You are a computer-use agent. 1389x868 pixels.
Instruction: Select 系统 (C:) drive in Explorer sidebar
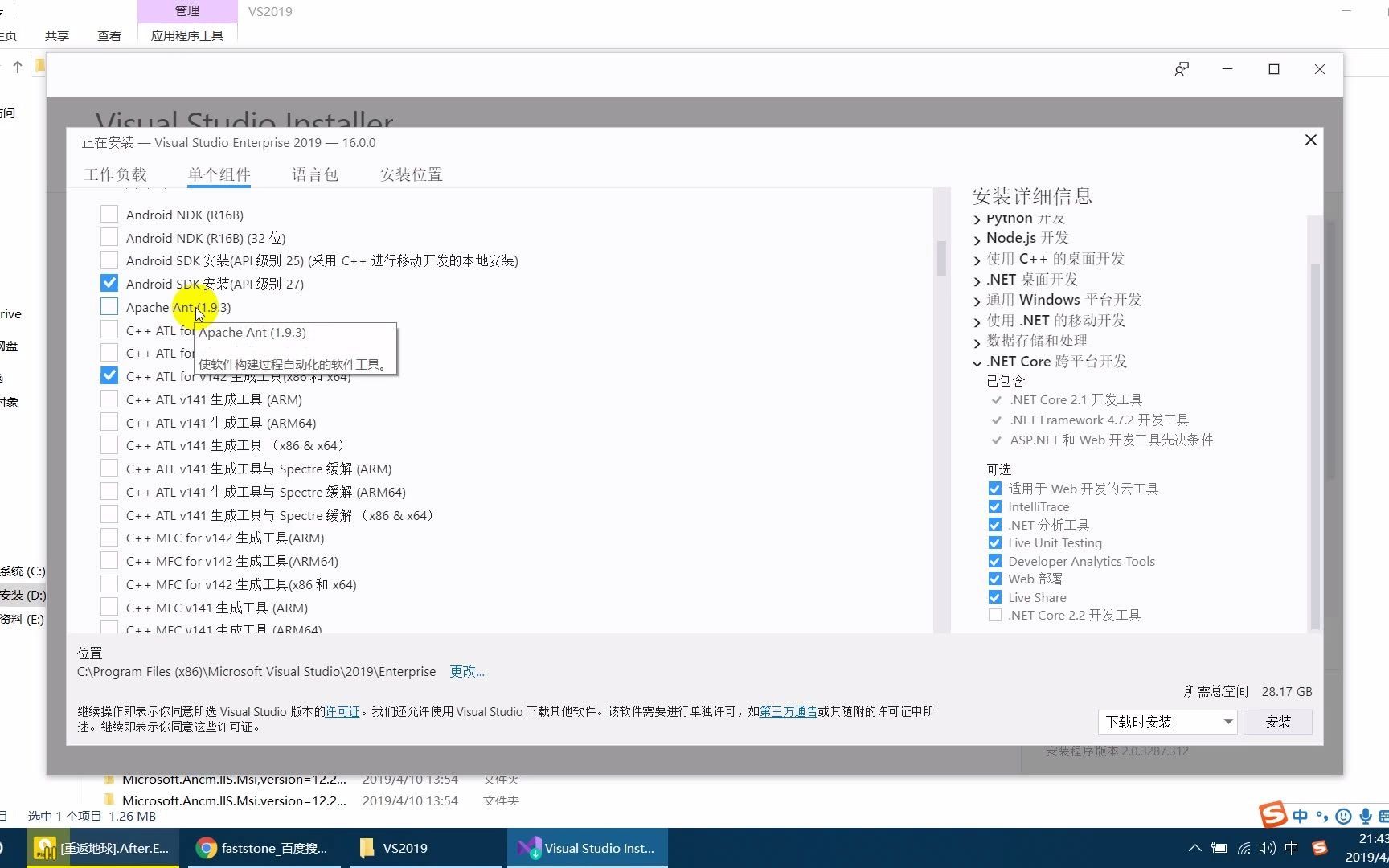click(x=23, y=571)
